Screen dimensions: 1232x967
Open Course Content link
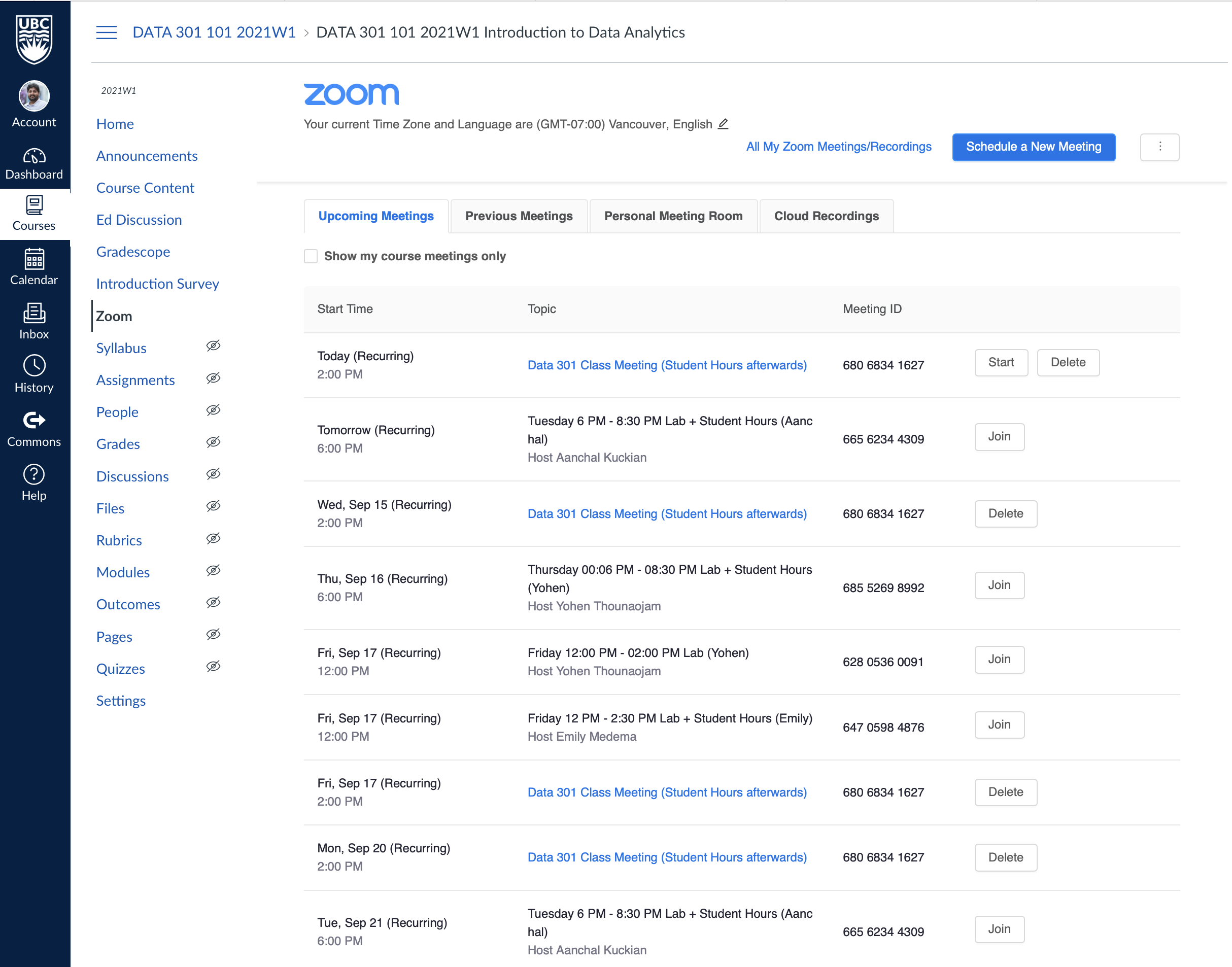coord(145,188)
